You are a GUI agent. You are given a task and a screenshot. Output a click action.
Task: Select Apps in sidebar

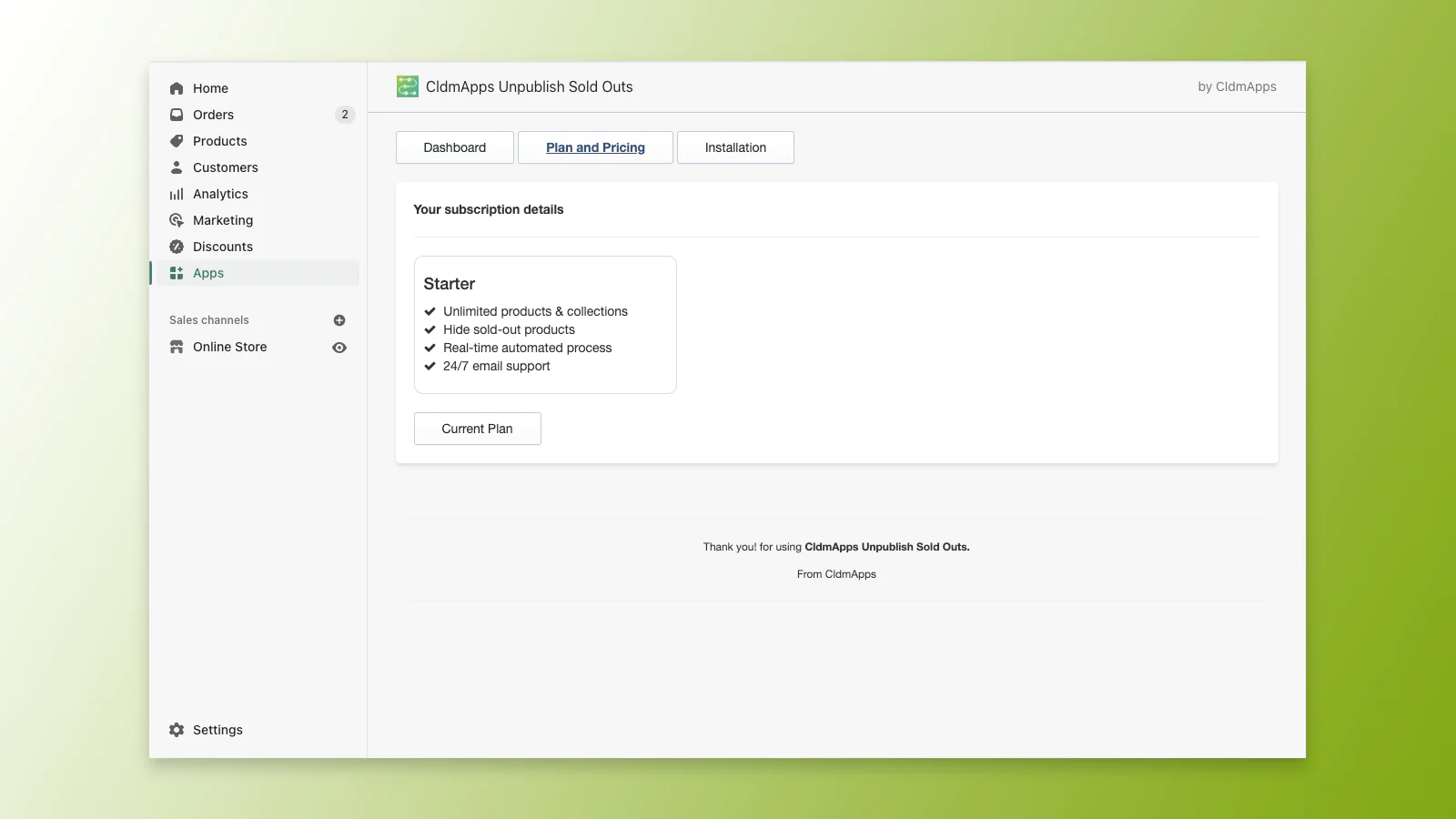point(208,273)
